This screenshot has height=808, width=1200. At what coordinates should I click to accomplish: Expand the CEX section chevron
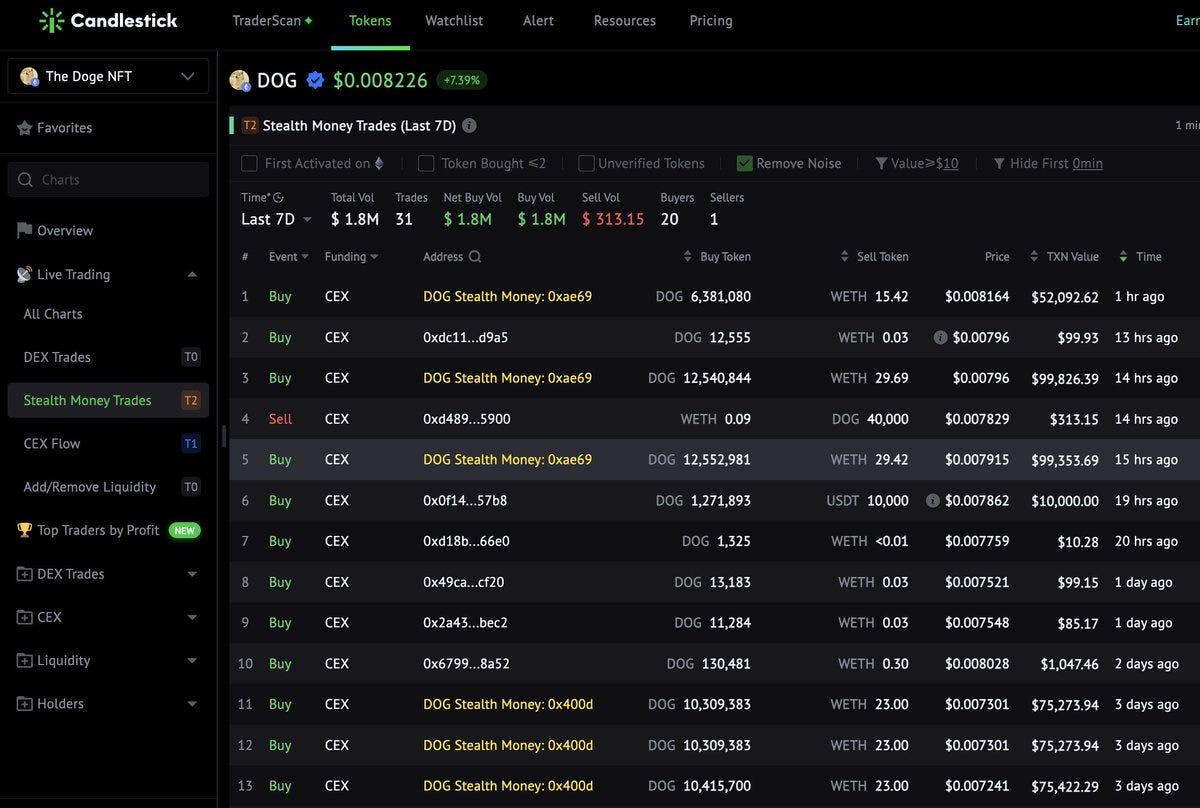(x=192, y=617)
